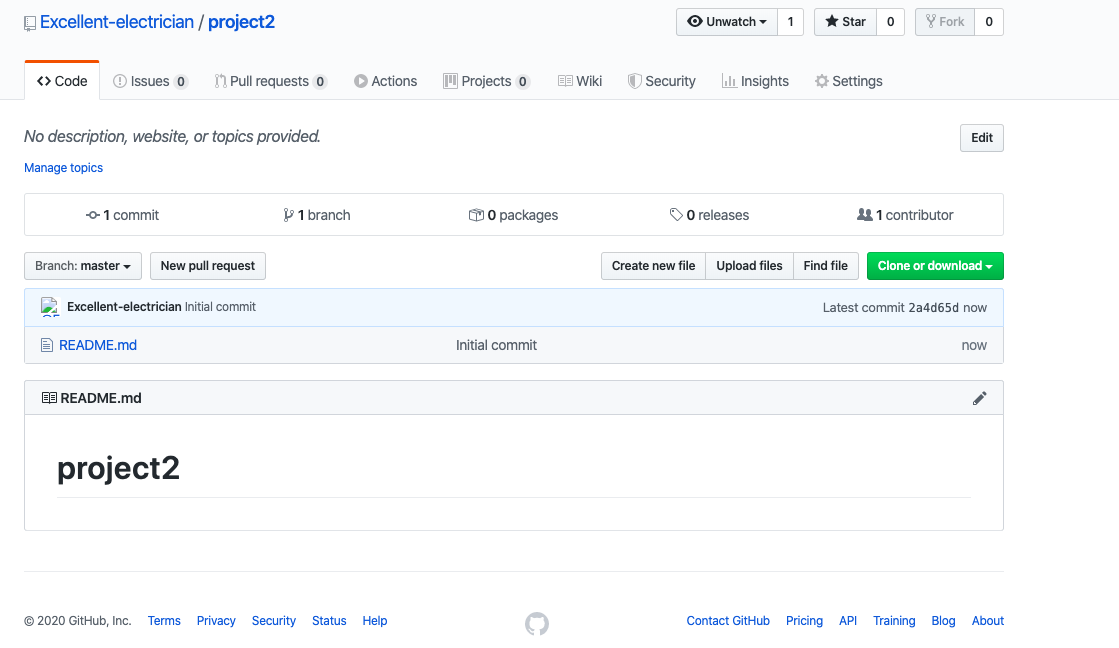
Task: Open the Terms footer link
Action: 164,621
